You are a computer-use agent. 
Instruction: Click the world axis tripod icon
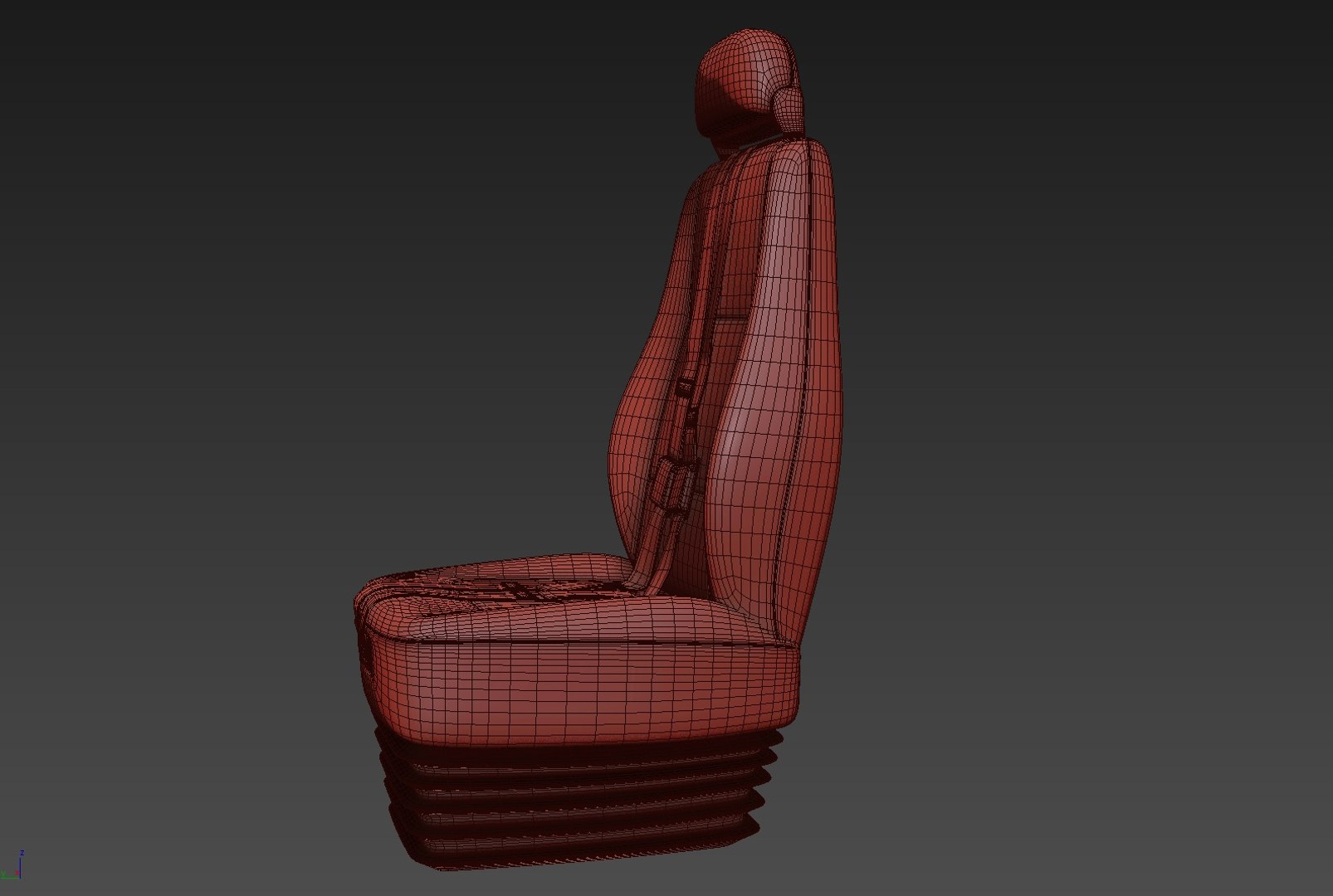coord(12,864)
